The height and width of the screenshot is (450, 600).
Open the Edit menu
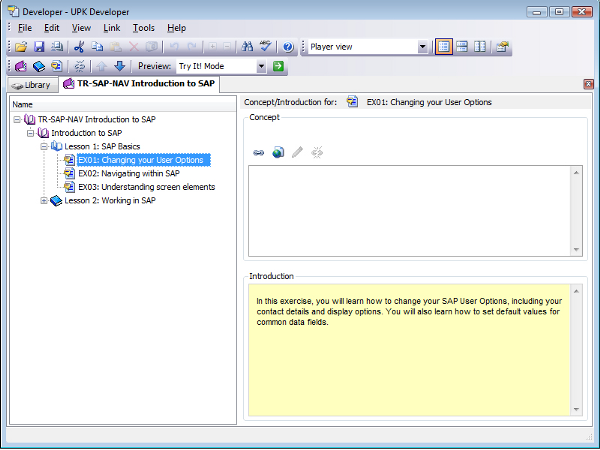(52, 28)
